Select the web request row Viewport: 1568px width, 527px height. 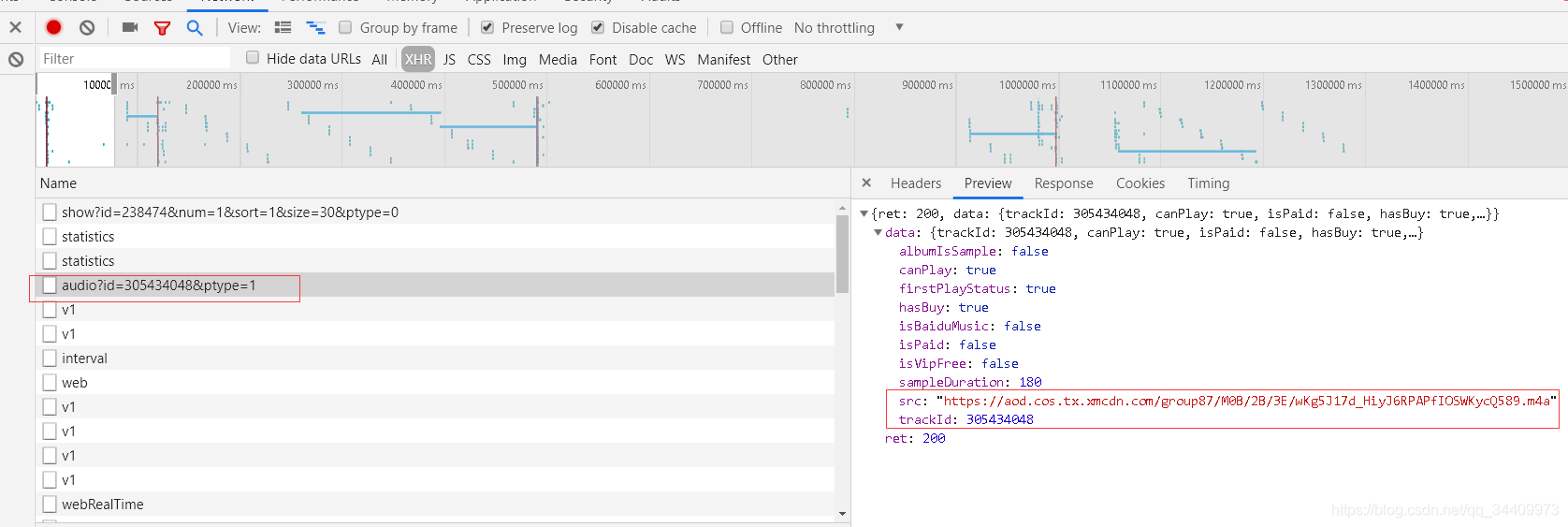436,383
